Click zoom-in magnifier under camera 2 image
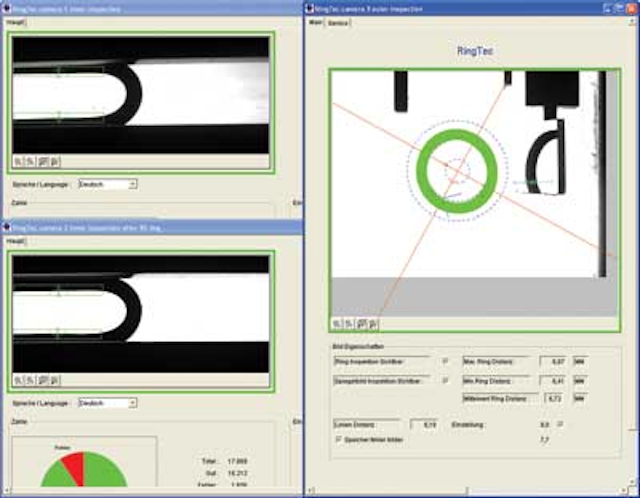 coord(18,380)
